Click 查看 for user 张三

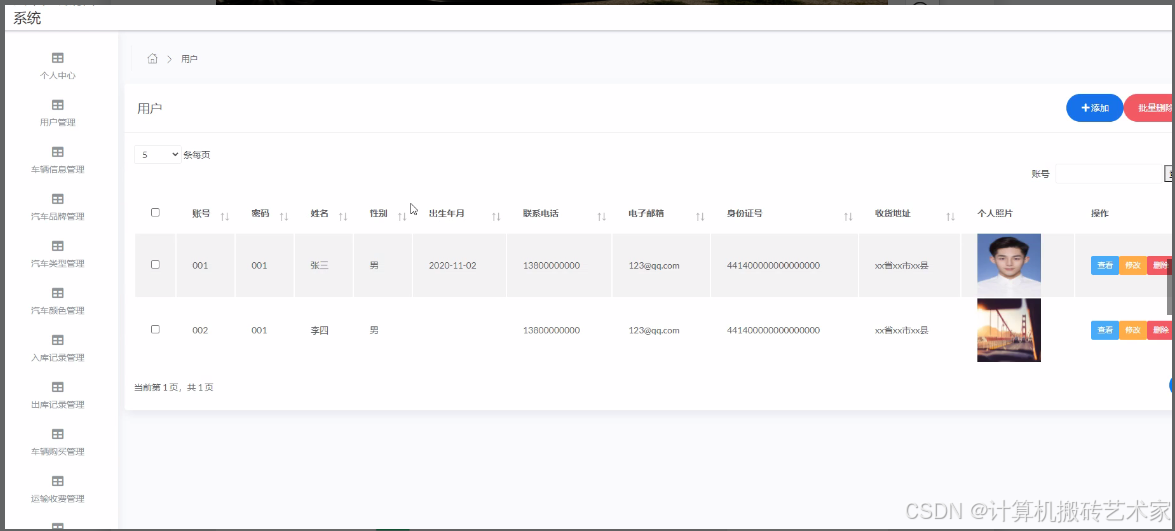pyautogui.click(x=1105, y=265)
